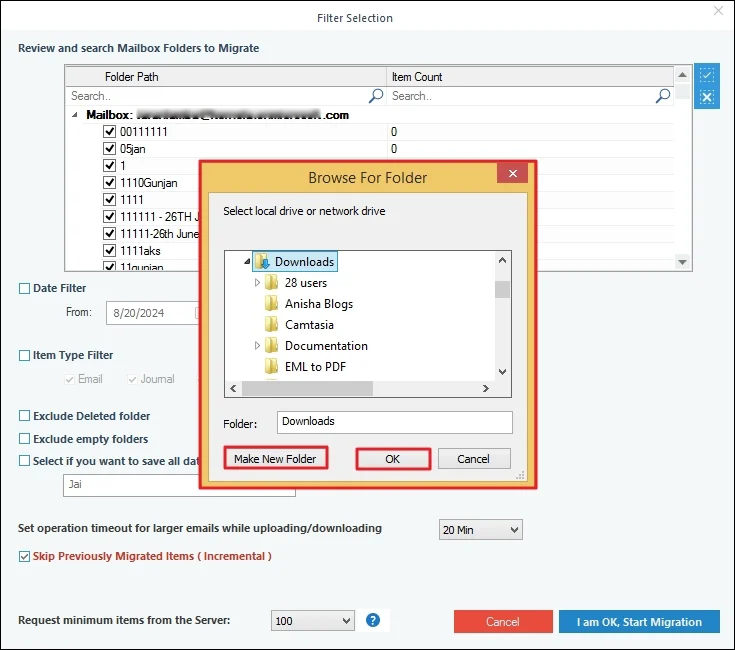Check Exclude empty folders option
This screenshot has height=650, width=735.
[x=24, y=439]
